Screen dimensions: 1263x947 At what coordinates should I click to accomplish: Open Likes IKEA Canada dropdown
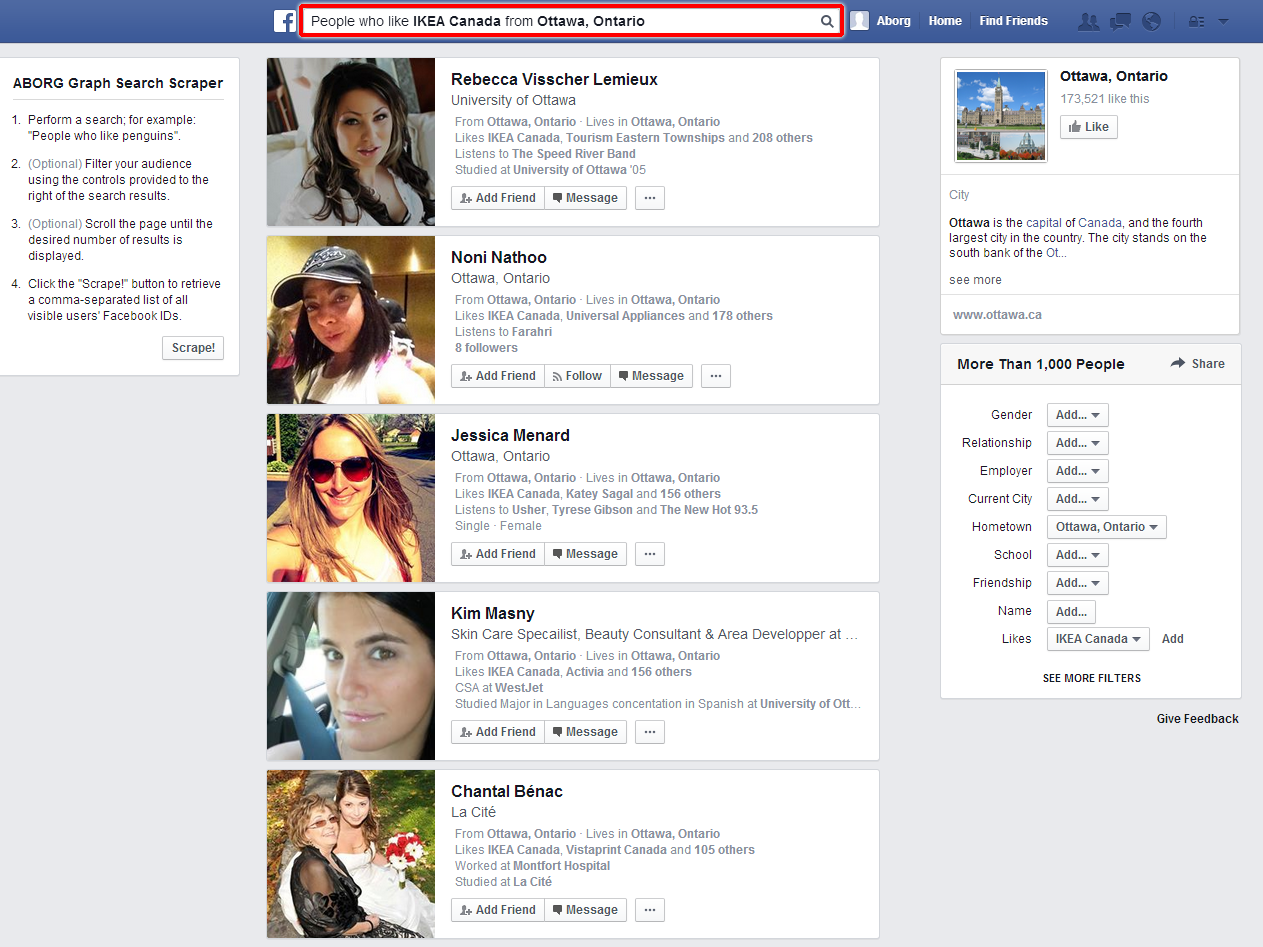(1098, 639)
